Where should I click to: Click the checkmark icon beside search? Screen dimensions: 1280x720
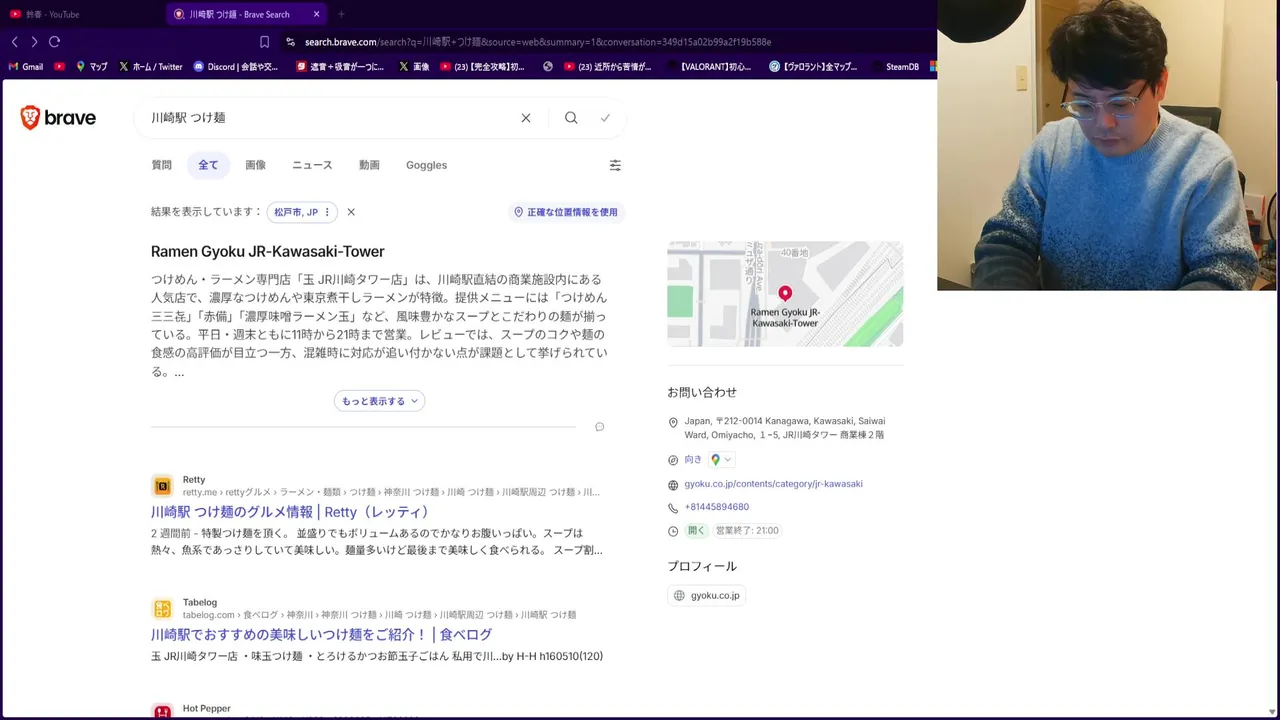(x=605, y=118)
